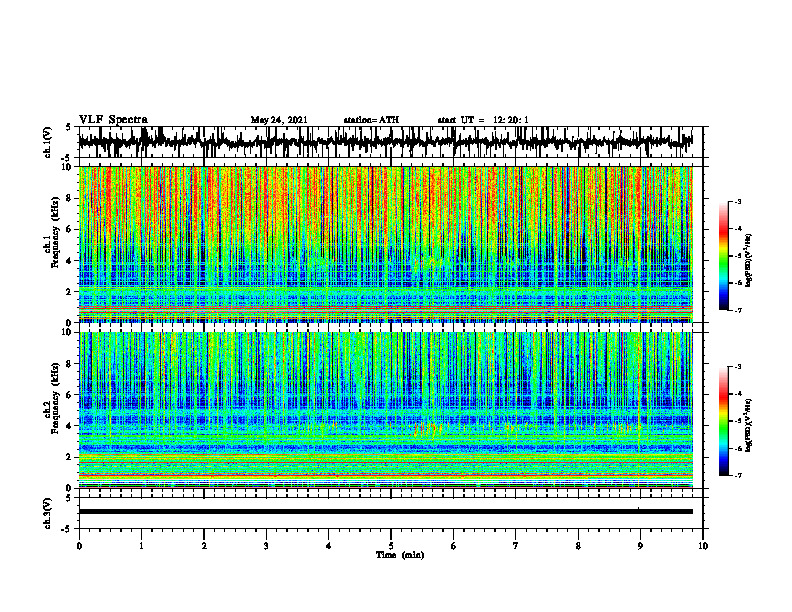
Task: Click the "6" tick on the Time axis
Action: pos(453,546)
